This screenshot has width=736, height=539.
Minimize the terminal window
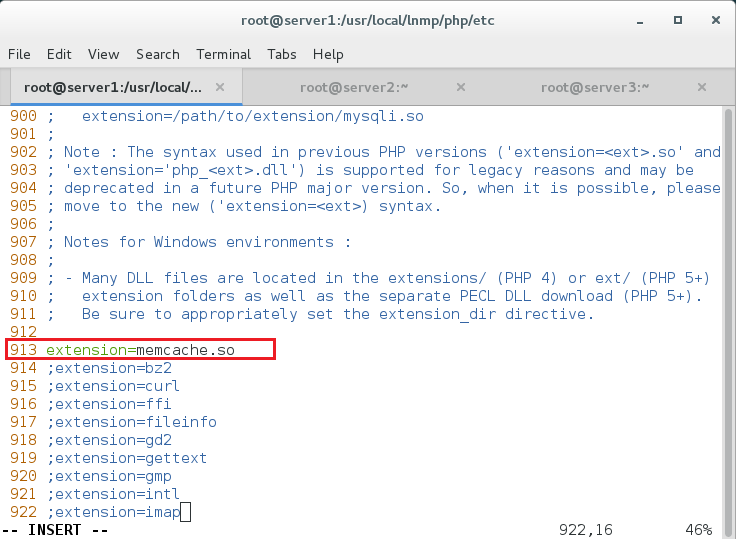point(640,21)
